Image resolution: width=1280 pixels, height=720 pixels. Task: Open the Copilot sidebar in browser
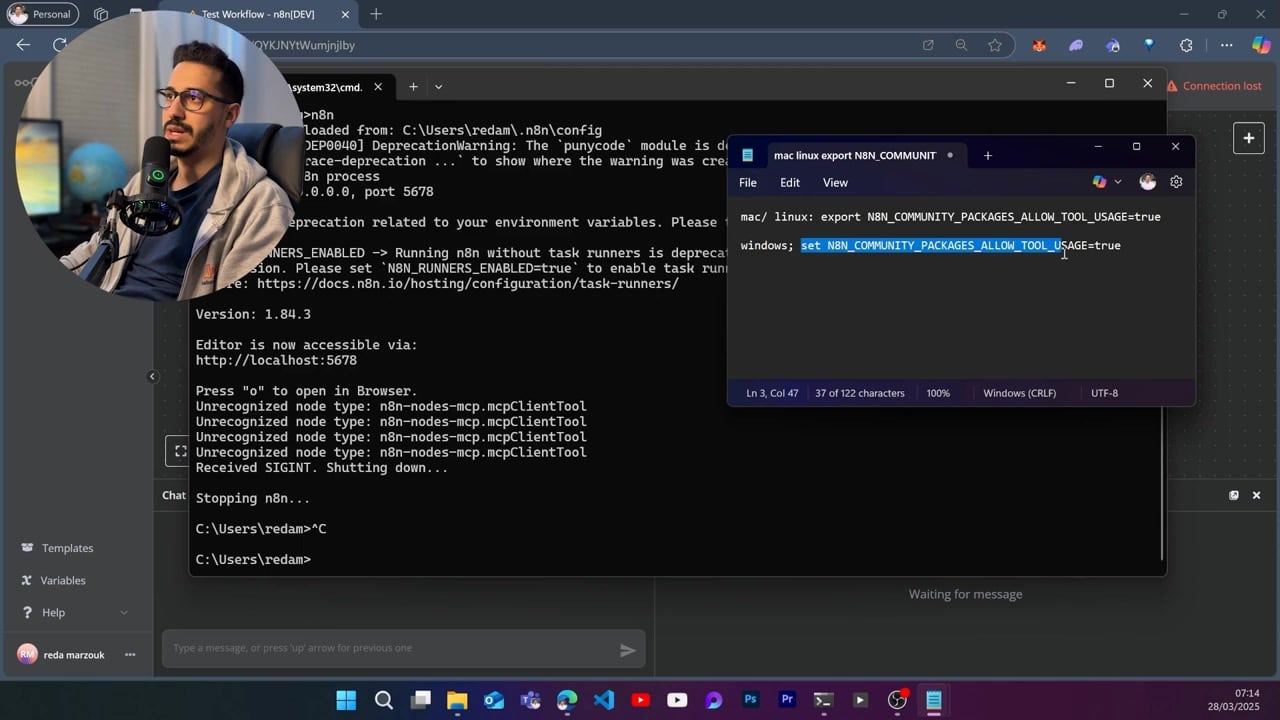[x=1261, y=45]
